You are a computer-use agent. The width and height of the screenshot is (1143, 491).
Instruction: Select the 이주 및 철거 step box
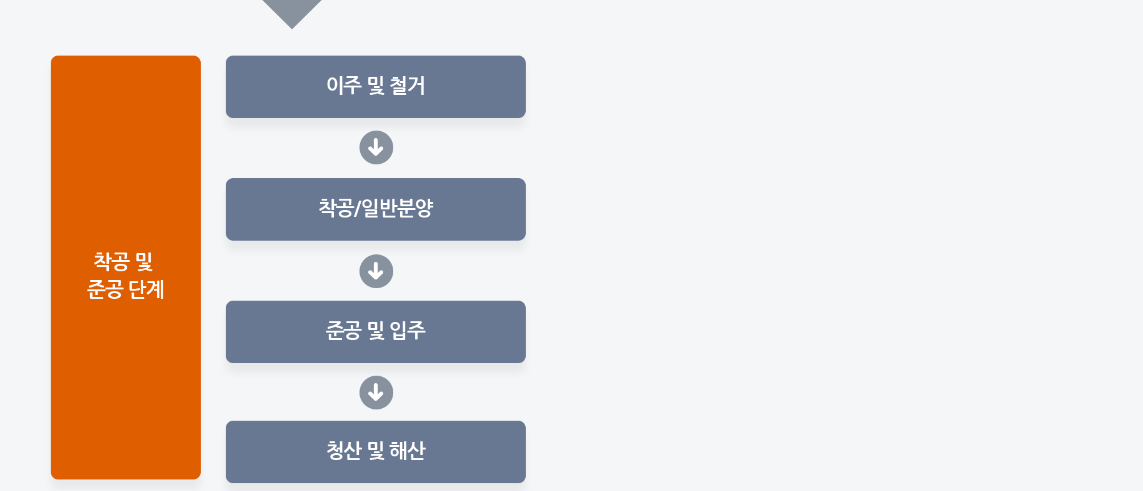tap(375, 87)
